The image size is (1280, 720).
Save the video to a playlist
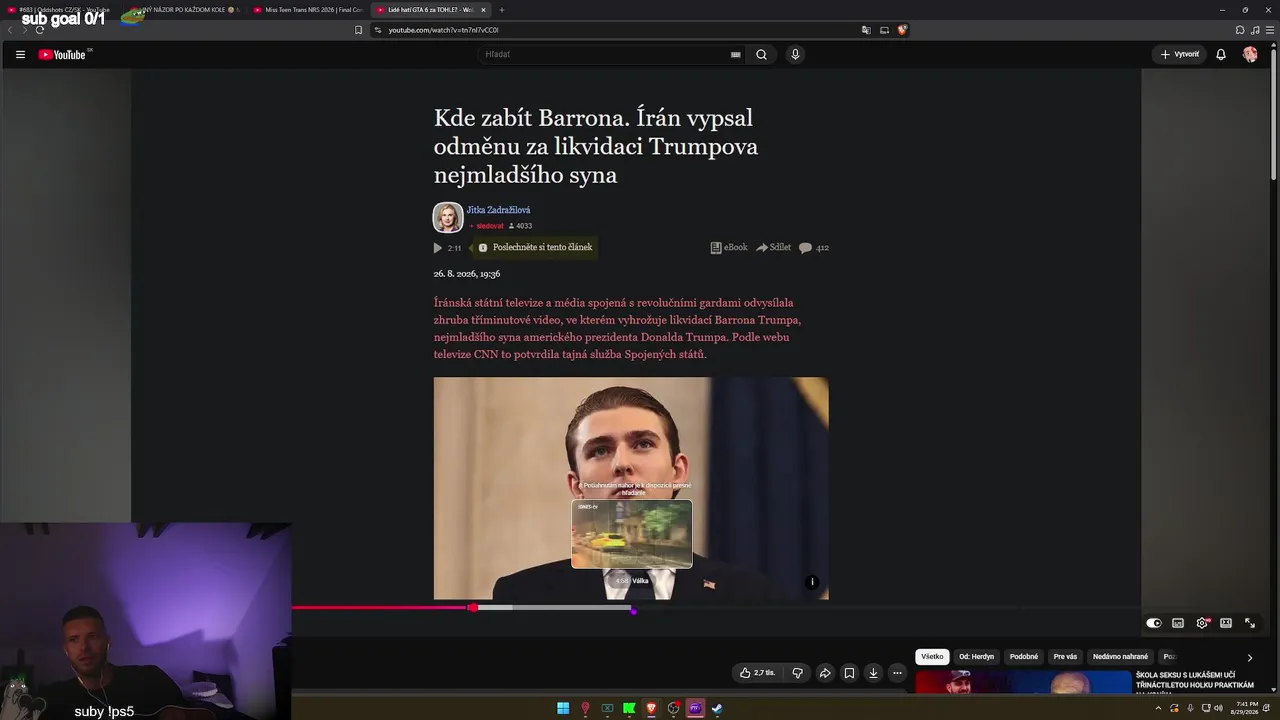849,673
